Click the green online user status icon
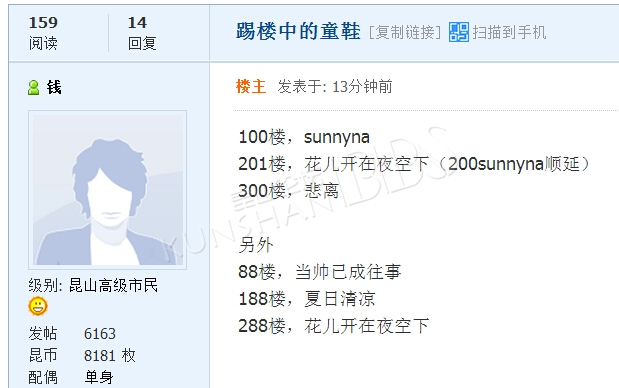This screenshot has width=619, height=388. (34, 87)
